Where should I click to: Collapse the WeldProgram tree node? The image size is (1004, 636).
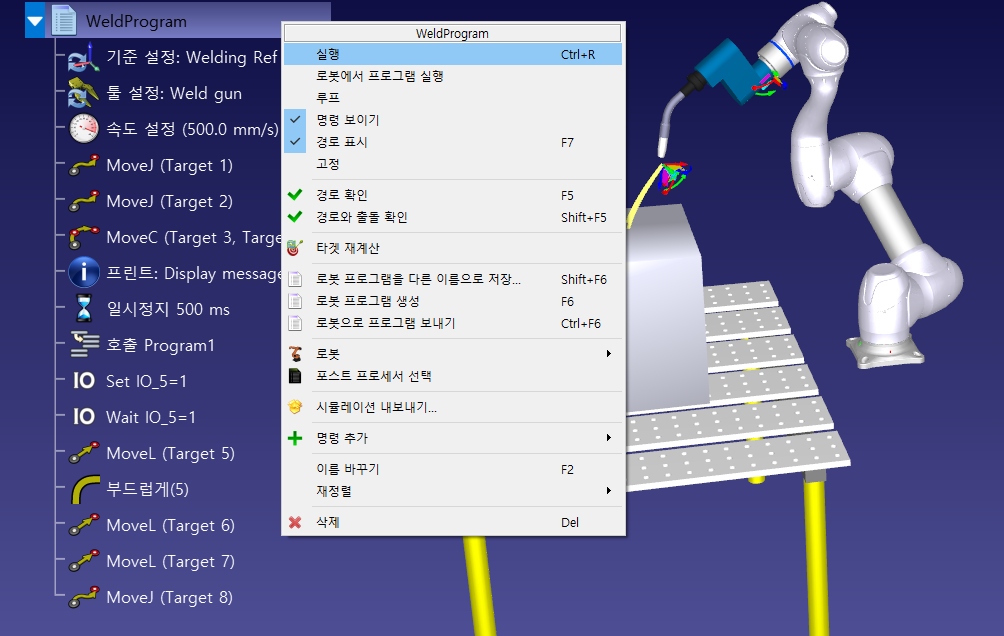(x=35, y=21)
